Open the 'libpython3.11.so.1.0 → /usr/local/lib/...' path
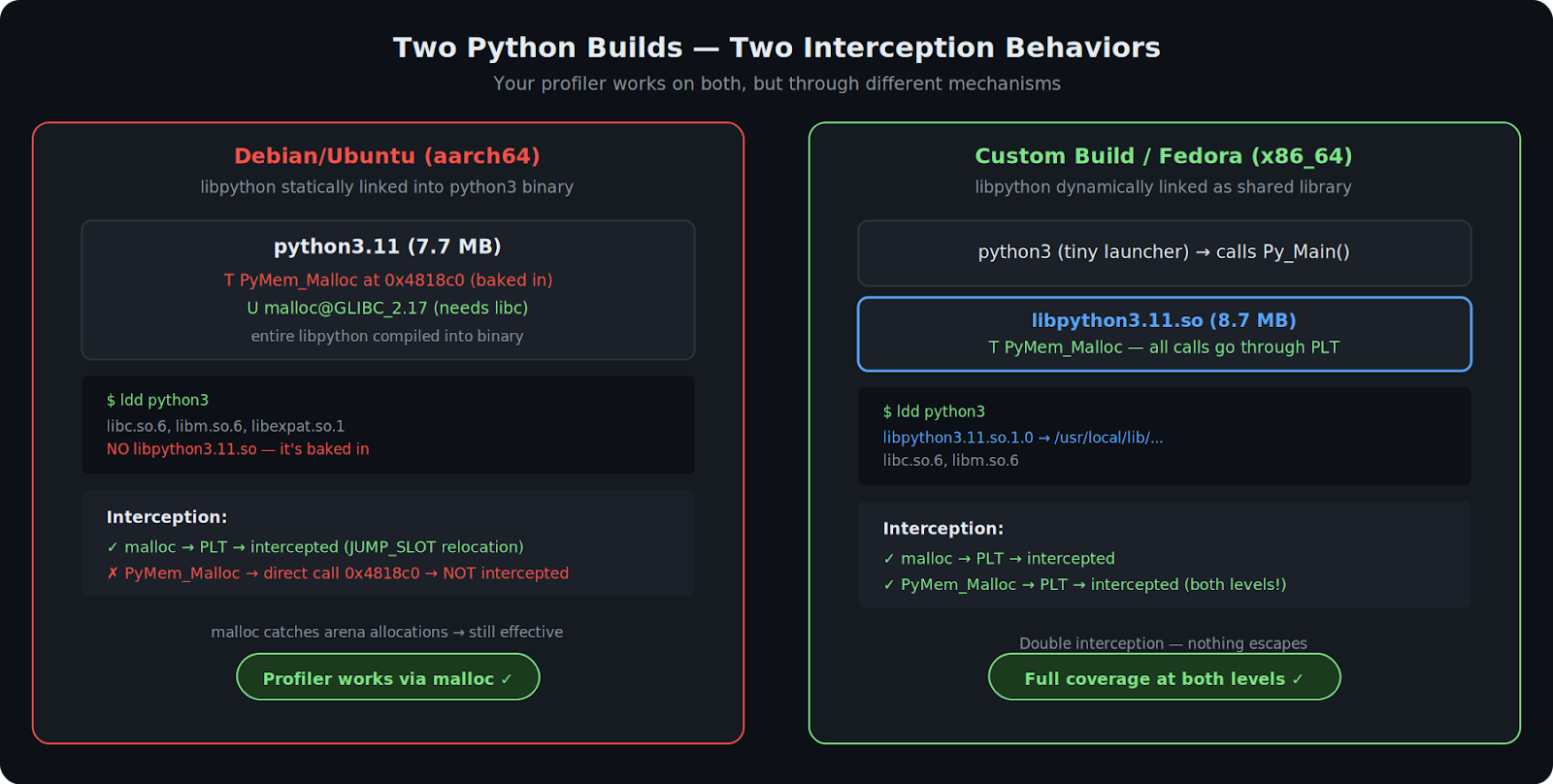 tap(1022, 438)
